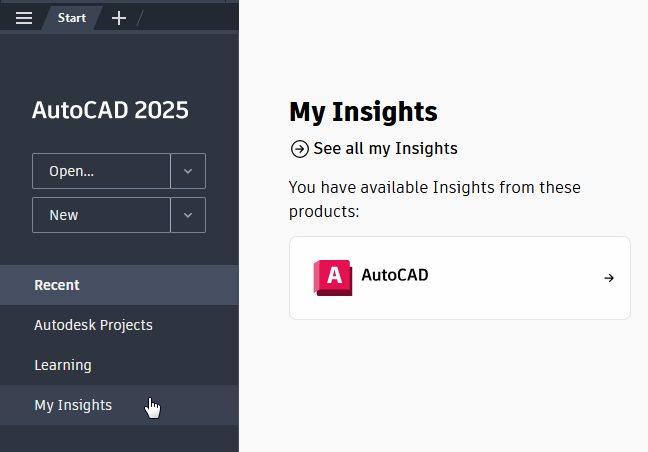This screenshot has height=452, width=648.
Task: Click the AutoCAD 2025 title text
Action: click(110, 110)
